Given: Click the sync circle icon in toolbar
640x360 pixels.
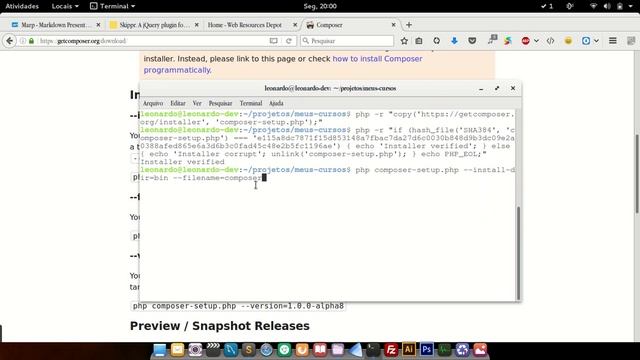Looking at the screenshot, I should coord(436,41).
